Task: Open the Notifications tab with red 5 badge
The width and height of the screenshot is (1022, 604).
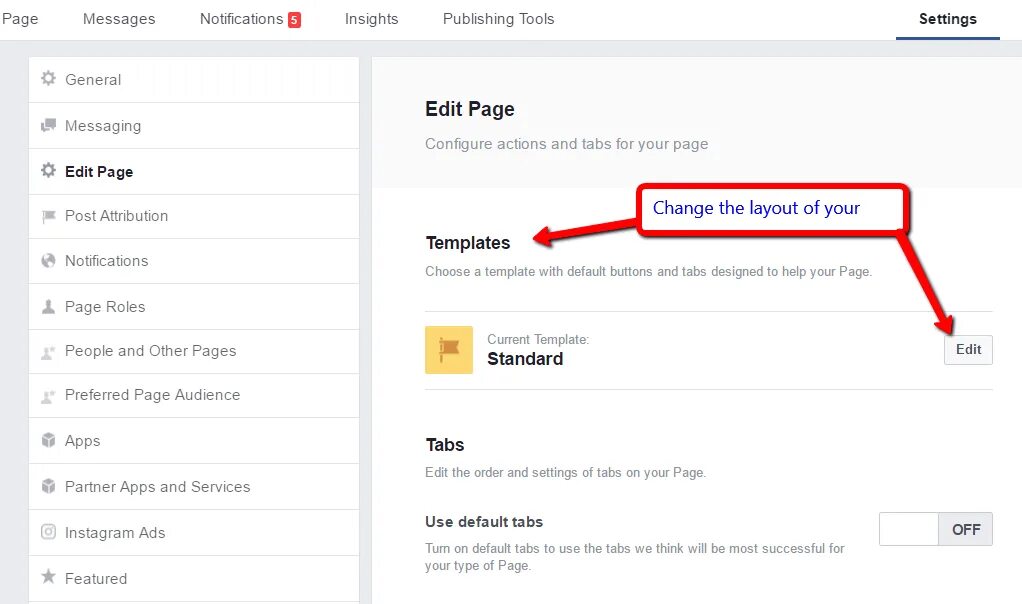Action: (x=250, y=19)
